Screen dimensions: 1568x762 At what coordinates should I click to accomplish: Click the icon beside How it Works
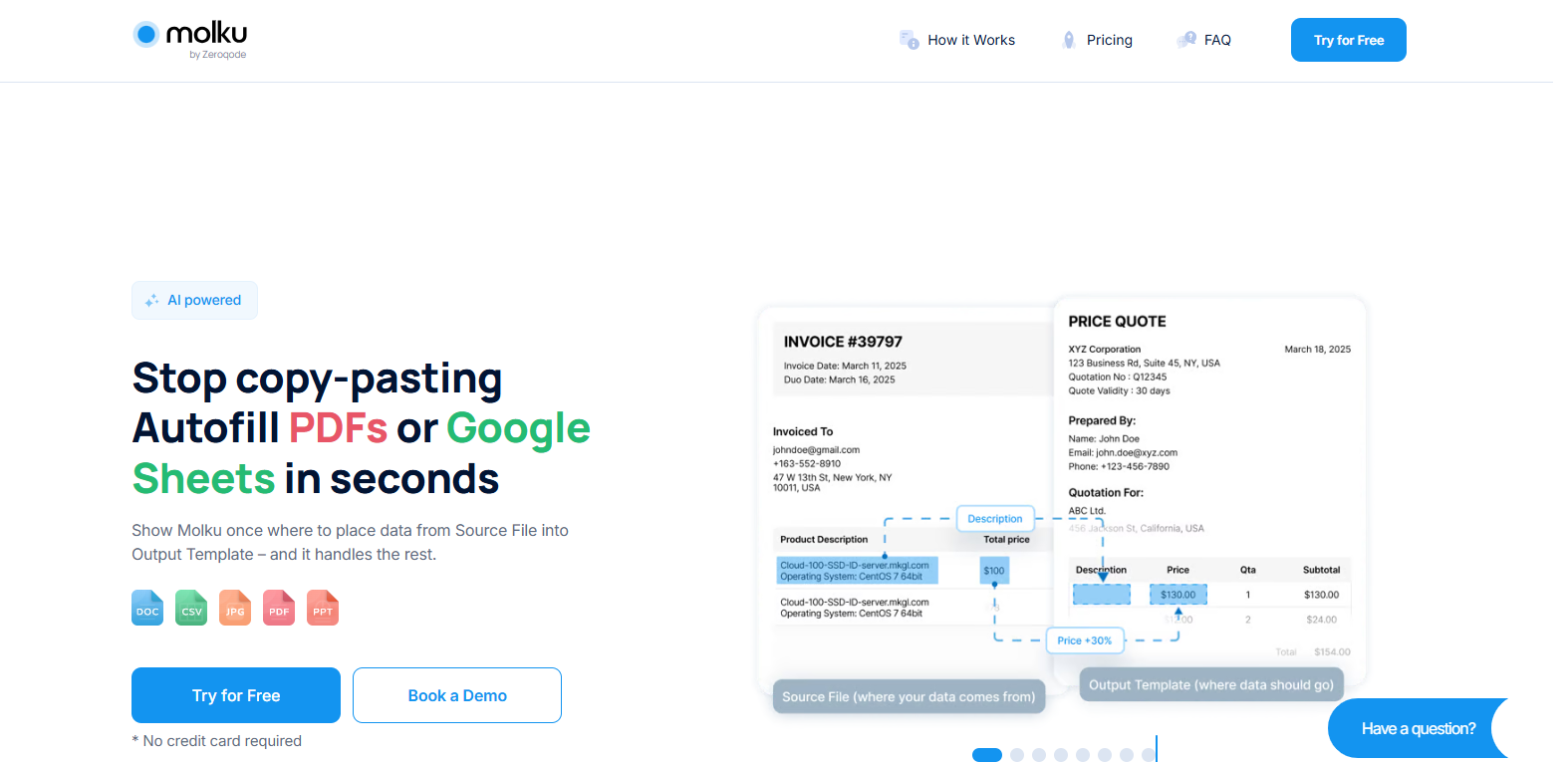(x=909, y=40)
